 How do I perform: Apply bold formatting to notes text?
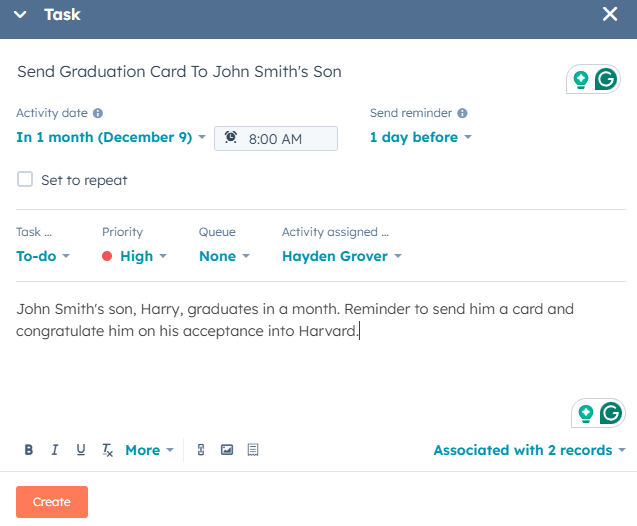tap(29, 450)
